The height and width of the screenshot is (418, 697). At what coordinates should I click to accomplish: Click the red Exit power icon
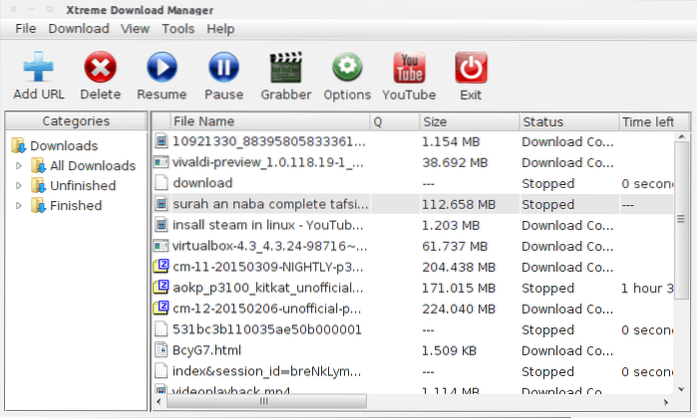[470, 68]
